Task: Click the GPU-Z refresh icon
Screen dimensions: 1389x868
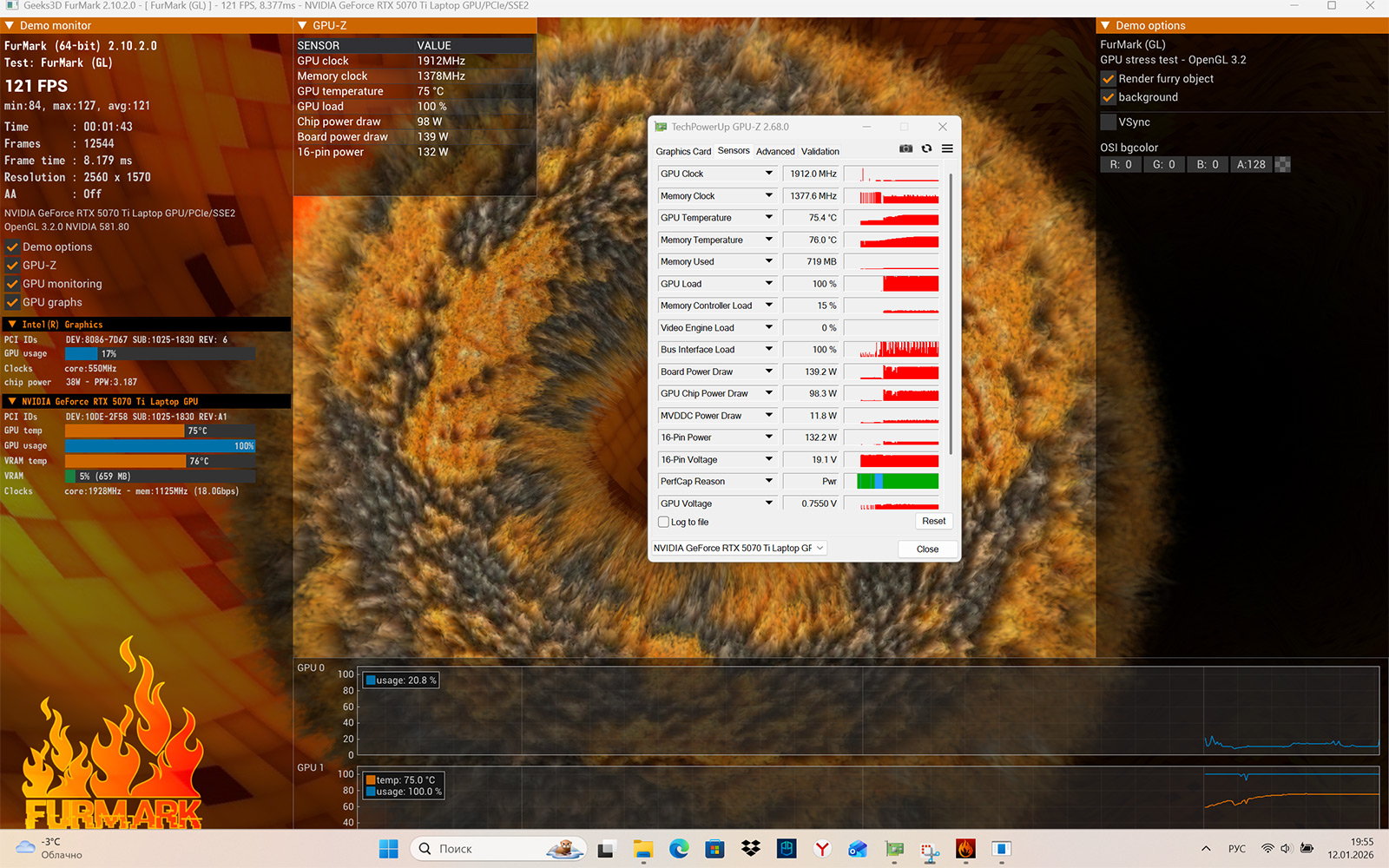Action: (x=926, y=149)
